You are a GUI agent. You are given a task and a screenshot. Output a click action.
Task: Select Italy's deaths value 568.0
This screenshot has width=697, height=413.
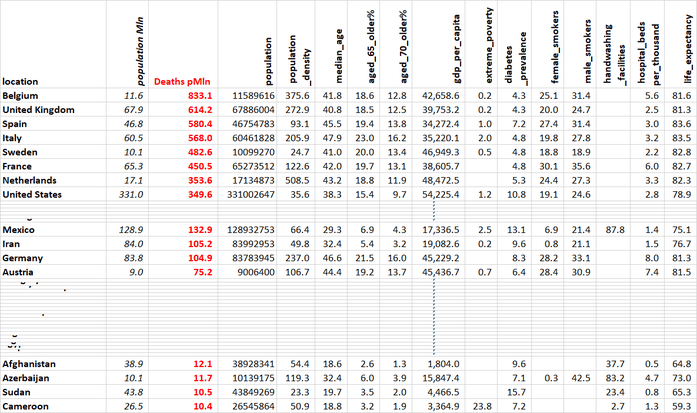point(200,138)
